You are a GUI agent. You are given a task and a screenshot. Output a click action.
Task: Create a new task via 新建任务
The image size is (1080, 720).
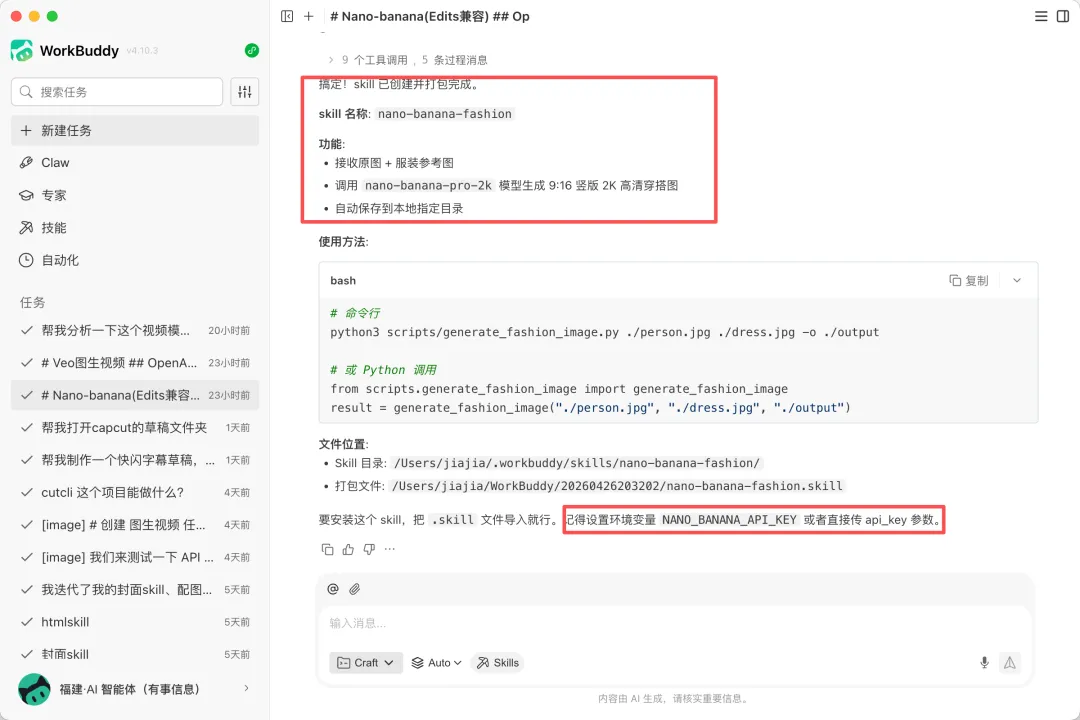point(135,130)
